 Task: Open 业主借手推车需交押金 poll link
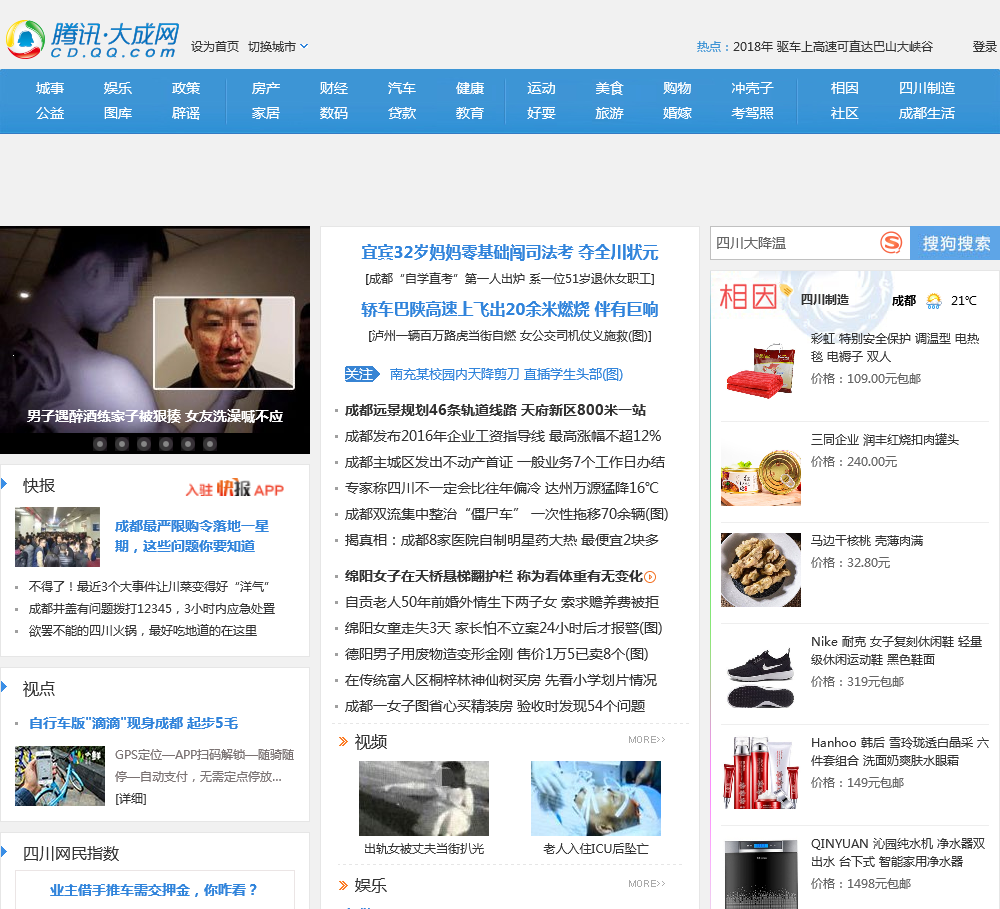pyautogui.click(x=154, y=890)
